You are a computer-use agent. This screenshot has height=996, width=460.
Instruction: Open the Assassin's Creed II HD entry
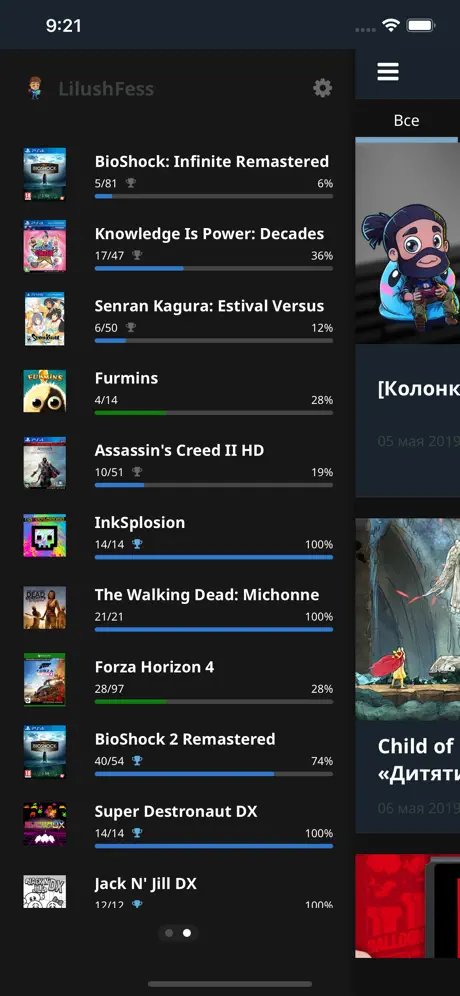coord(178,461)
